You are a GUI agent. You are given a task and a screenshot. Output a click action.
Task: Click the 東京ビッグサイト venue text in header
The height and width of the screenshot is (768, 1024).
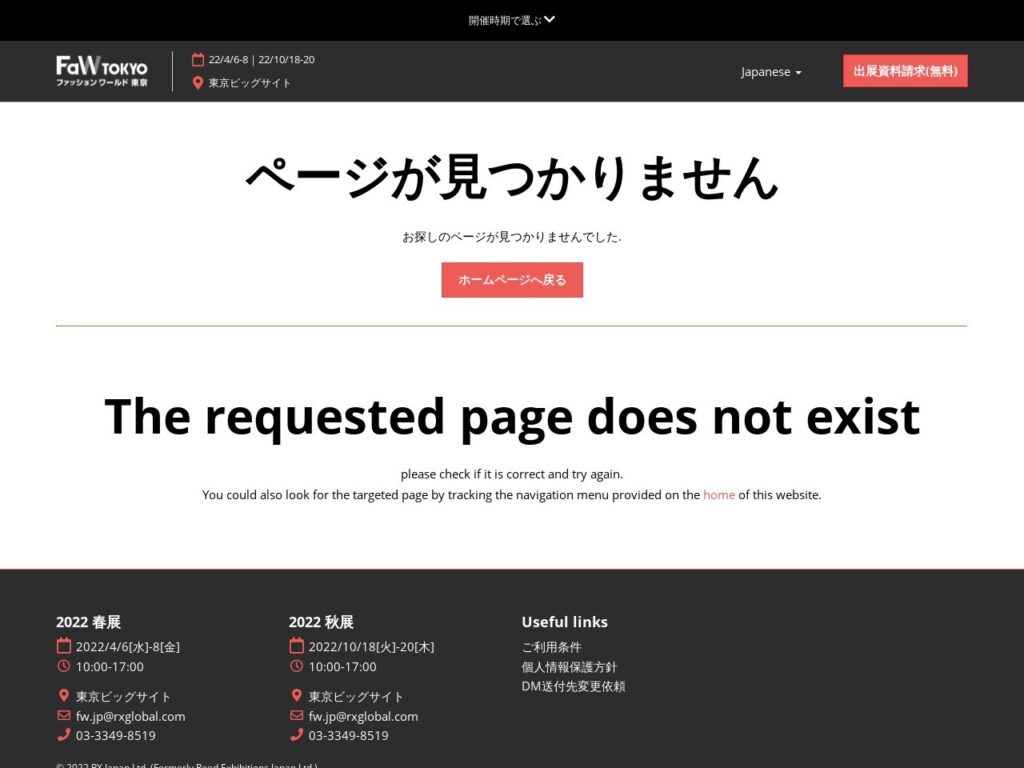tap(250, 83)
